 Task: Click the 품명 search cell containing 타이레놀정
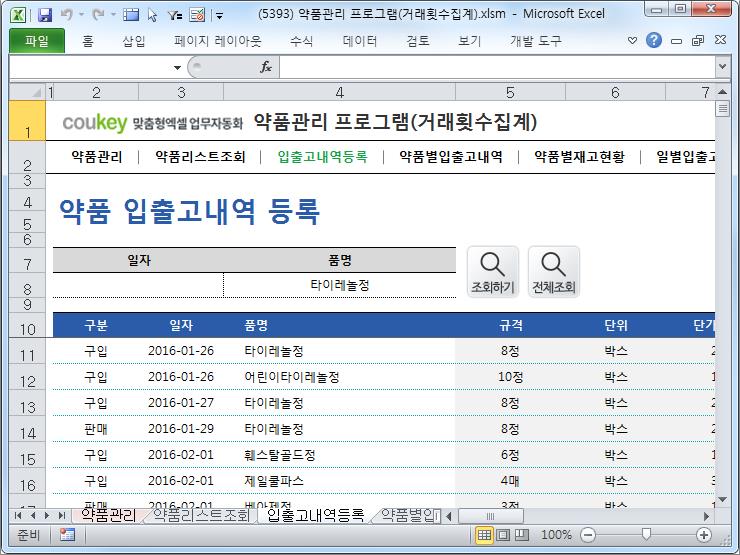pos(340,285)
